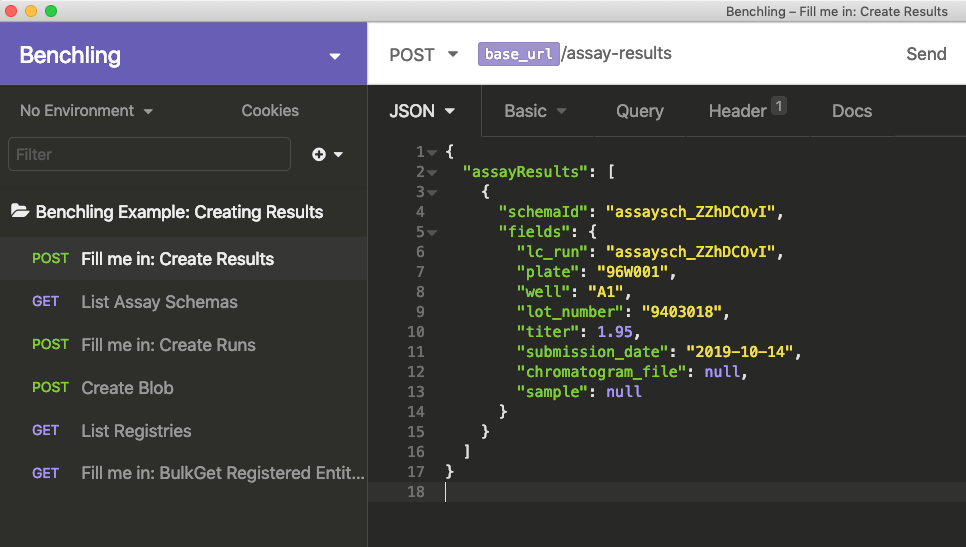Focus the request Filter field
Image resolution: width=966 pixels, height=547 pixels.
[x=149, y=154]
